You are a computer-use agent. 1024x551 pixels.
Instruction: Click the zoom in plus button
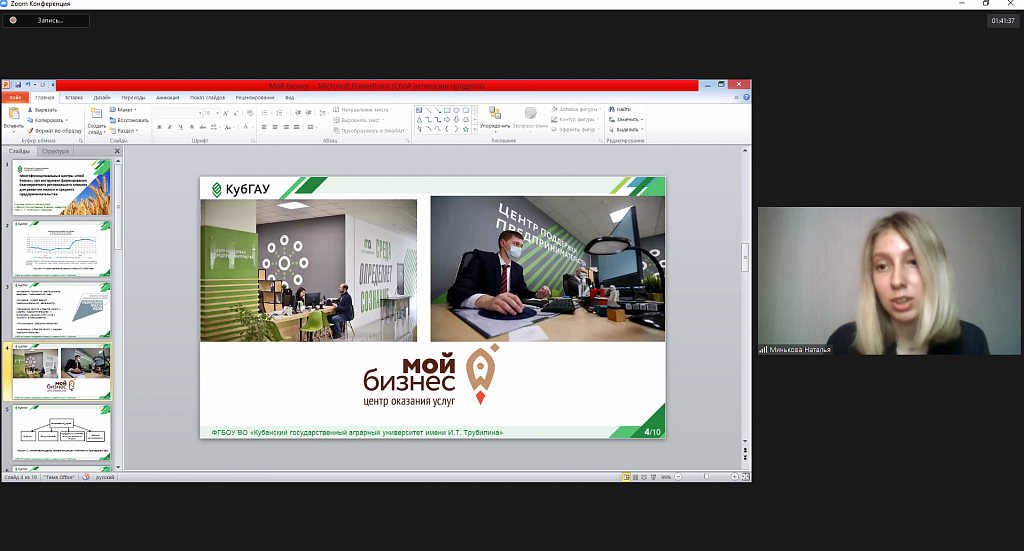click(x=734, y=477)
